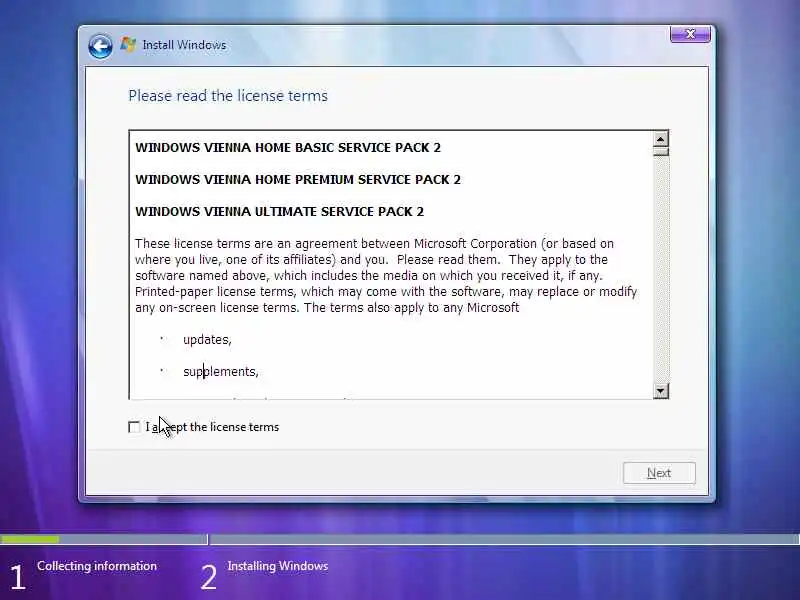Click the 'Collecting information' step label
The width and height of the screenshot is (800, 600).
[x=97, y=566]
